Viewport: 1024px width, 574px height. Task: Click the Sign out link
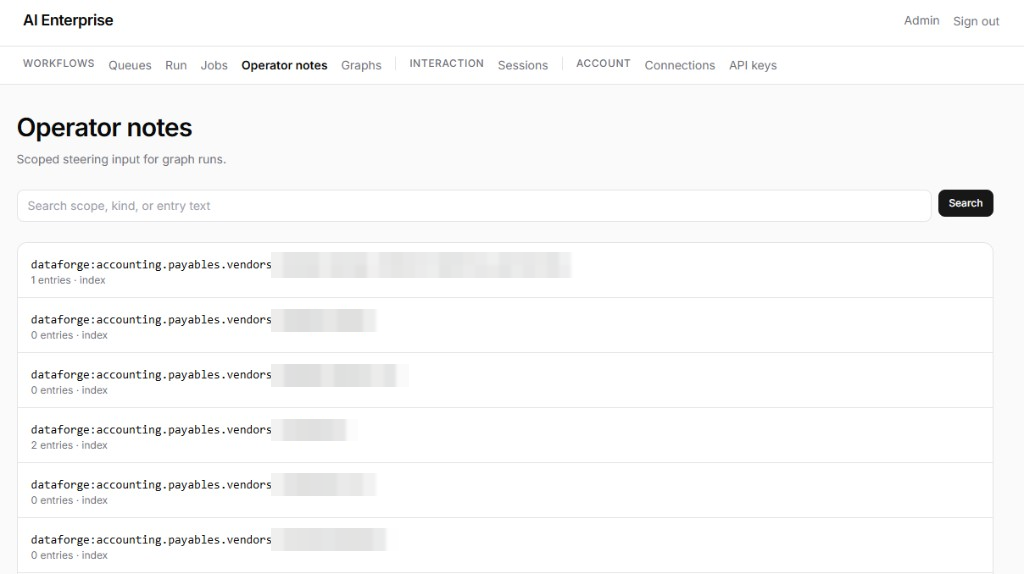[x=976, y=21]
